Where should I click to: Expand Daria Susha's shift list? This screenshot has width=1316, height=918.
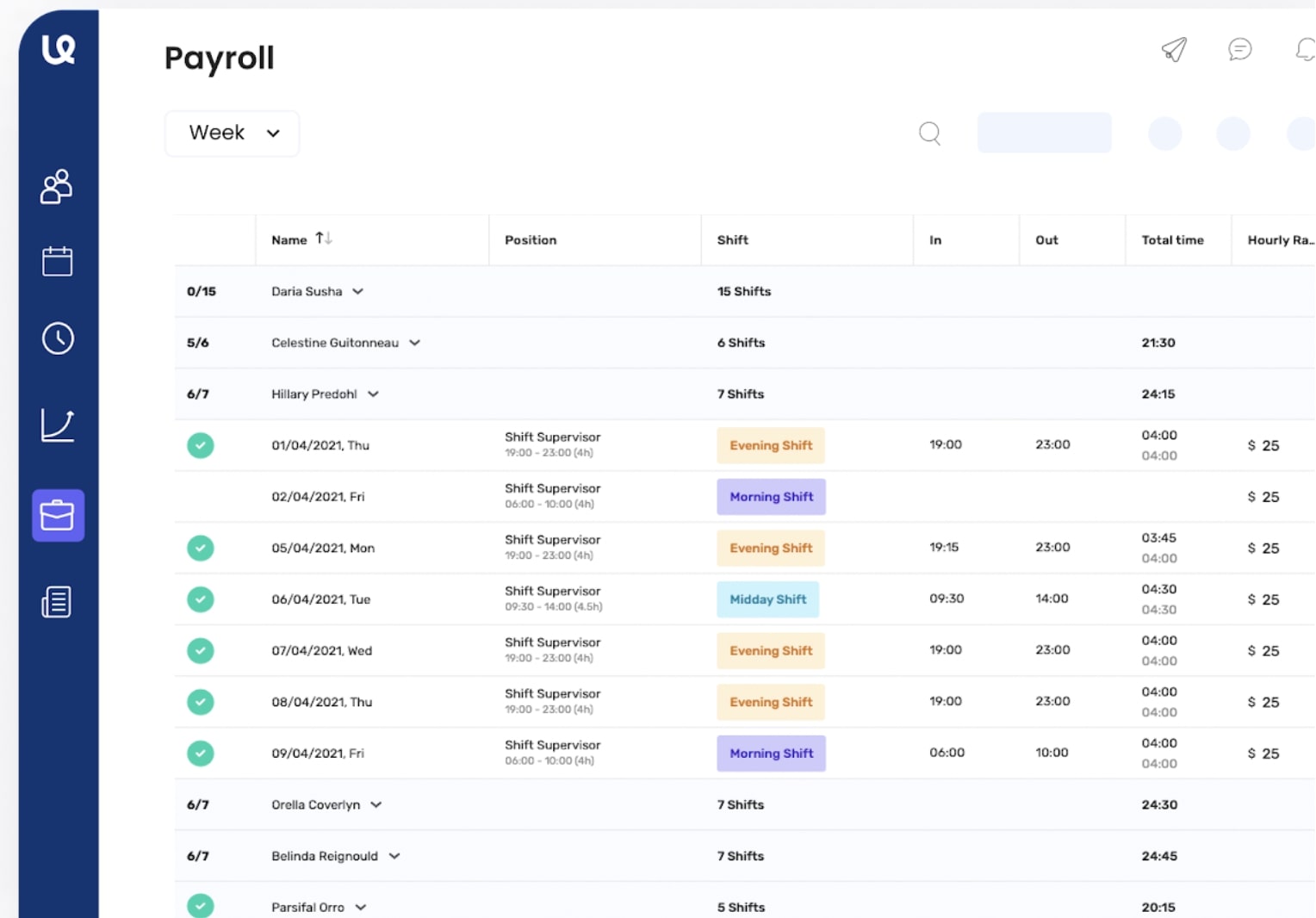(x=359, y=291)
